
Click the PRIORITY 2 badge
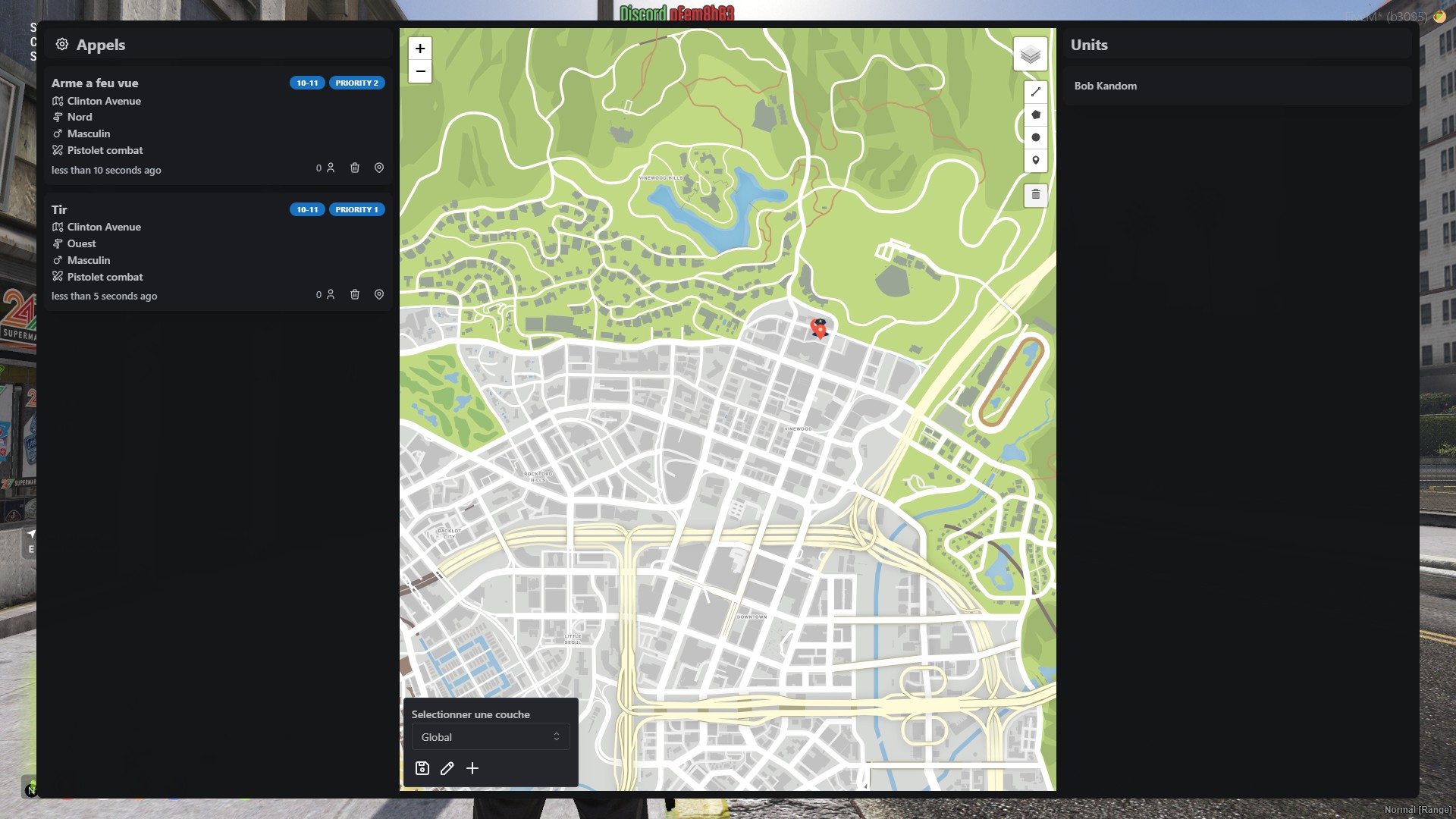point(356,83)
